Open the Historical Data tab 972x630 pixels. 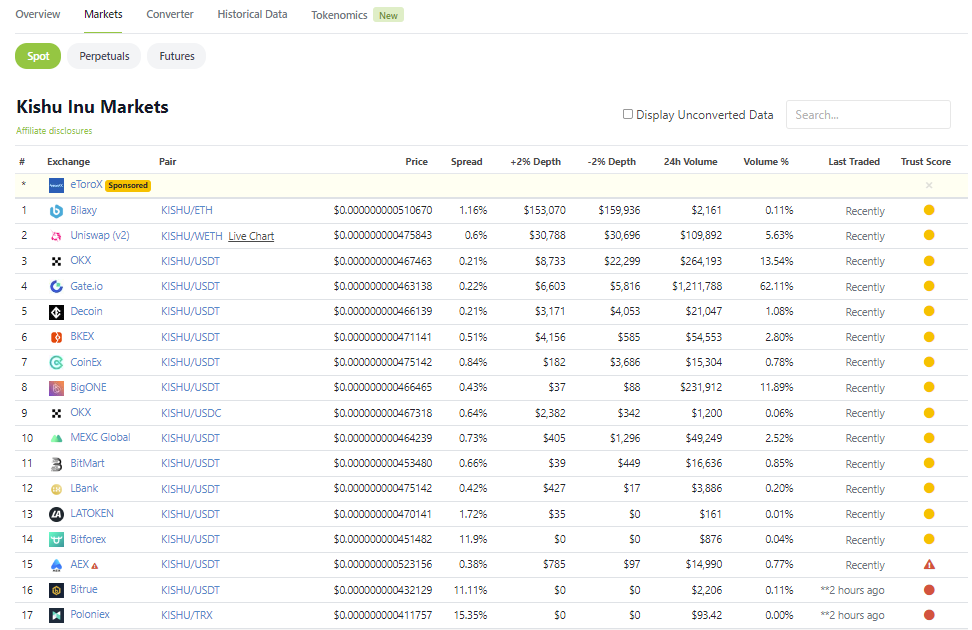pos(252,15)
